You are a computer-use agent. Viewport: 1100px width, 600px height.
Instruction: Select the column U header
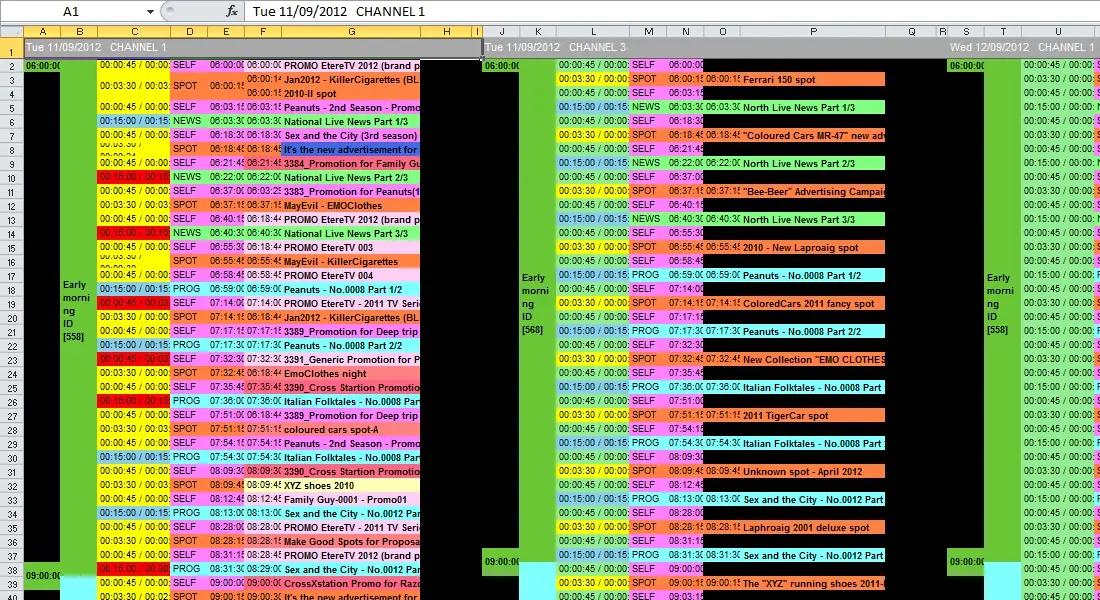coord(1059,32)
